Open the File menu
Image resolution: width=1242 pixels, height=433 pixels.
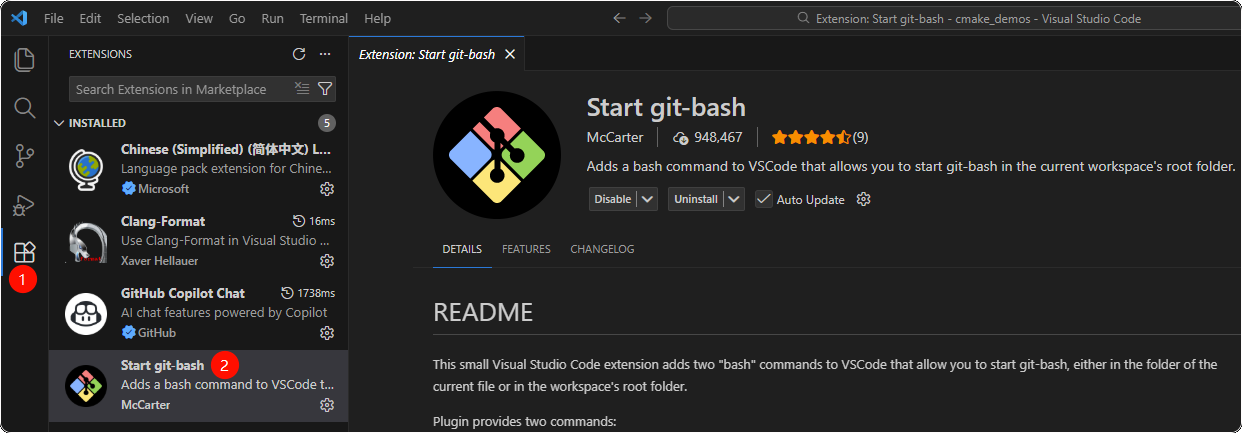tap(54, 18)
